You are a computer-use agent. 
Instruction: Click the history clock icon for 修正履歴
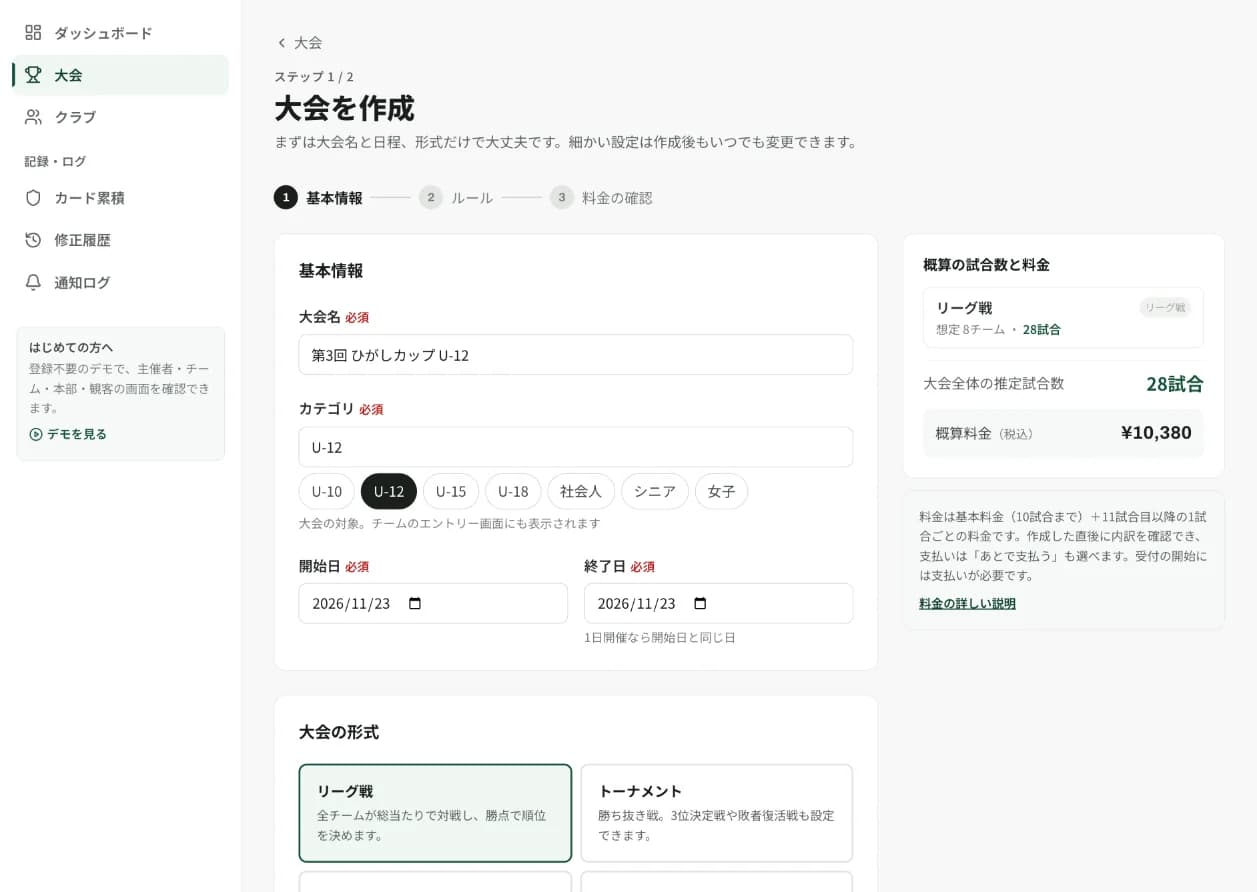pos(33,240)
